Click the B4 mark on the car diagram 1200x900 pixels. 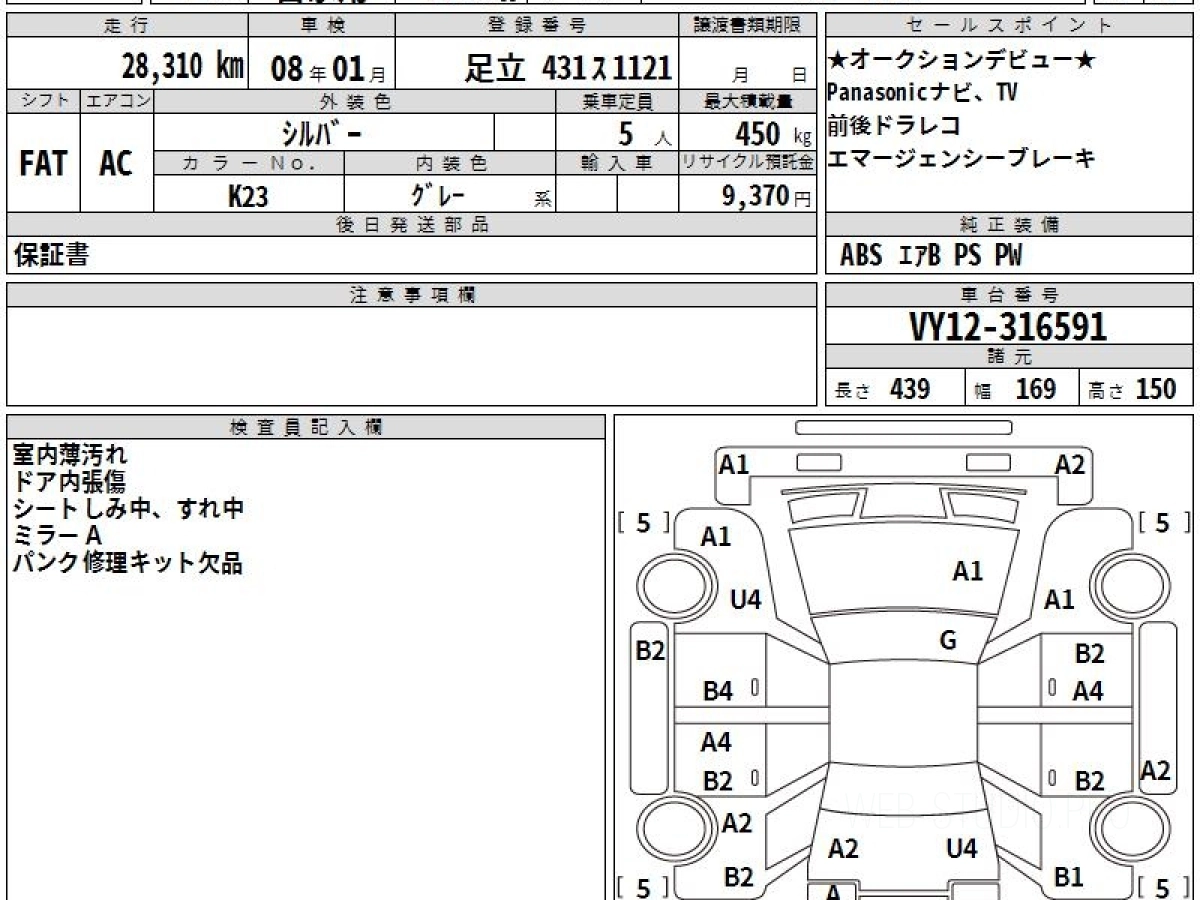[718, 691]
